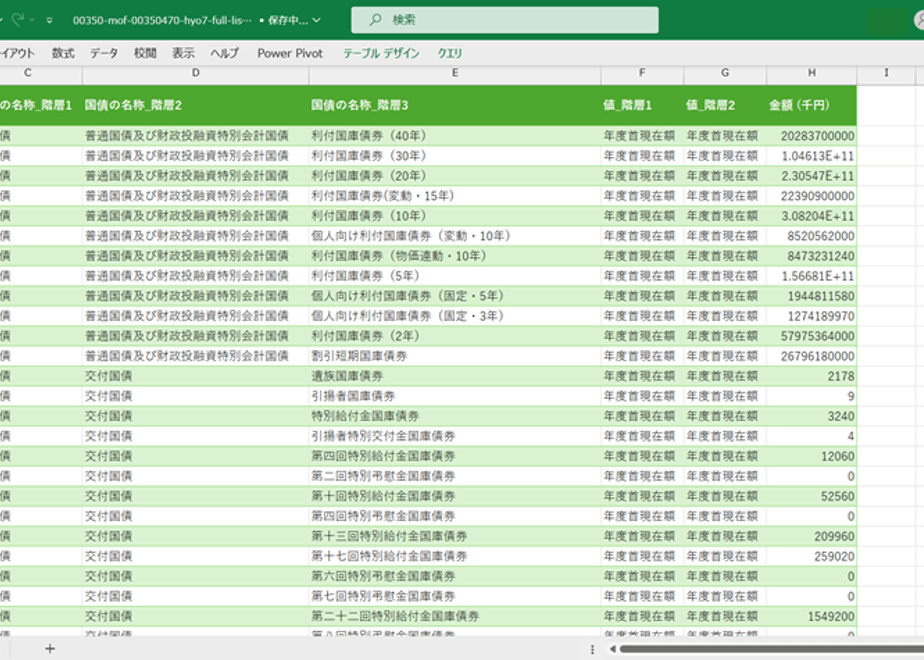Screen dimensions: 924x660
Task: Select column I header
Action: 886,73
